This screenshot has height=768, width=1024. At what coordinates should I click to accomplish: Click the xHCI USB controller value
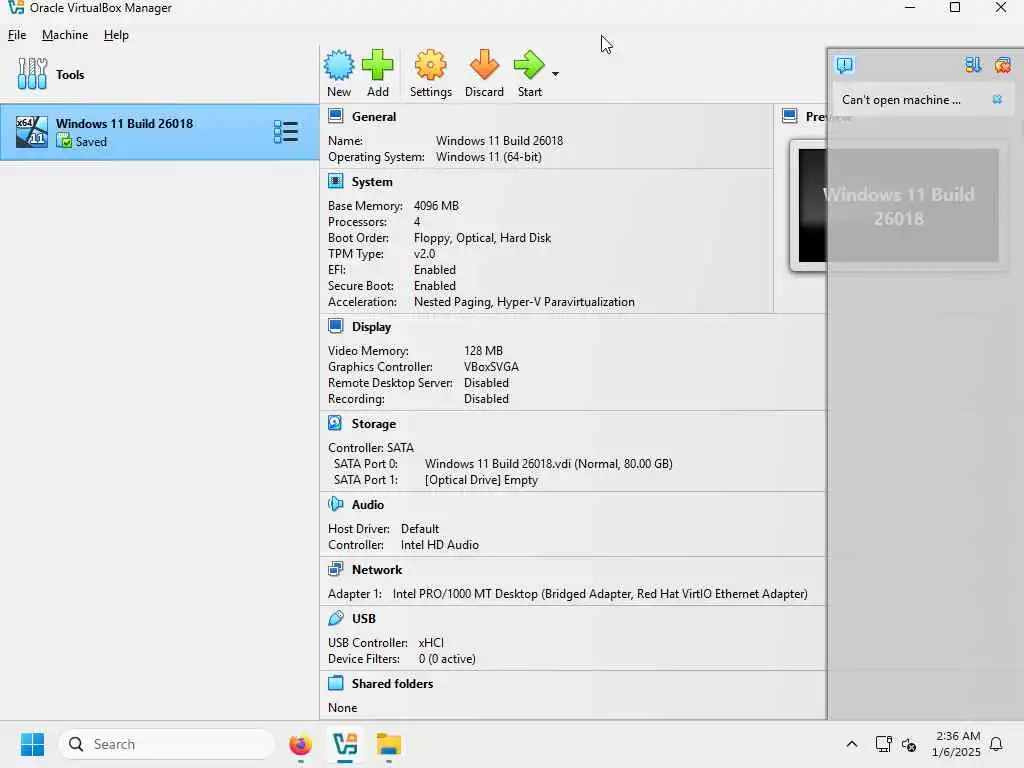pyautogui.click(x=431, y=643)
